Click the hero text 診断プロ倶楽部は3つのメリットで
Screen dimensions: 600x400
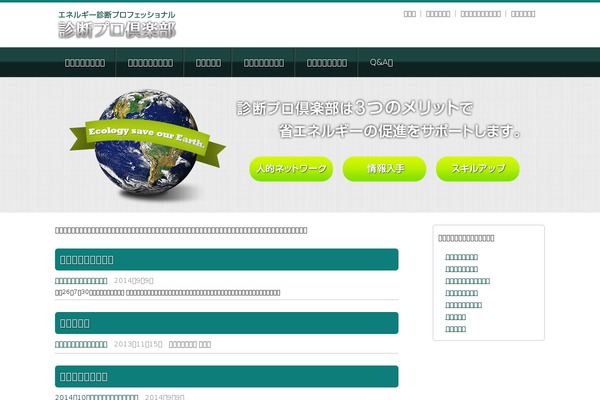click(355, 108)
